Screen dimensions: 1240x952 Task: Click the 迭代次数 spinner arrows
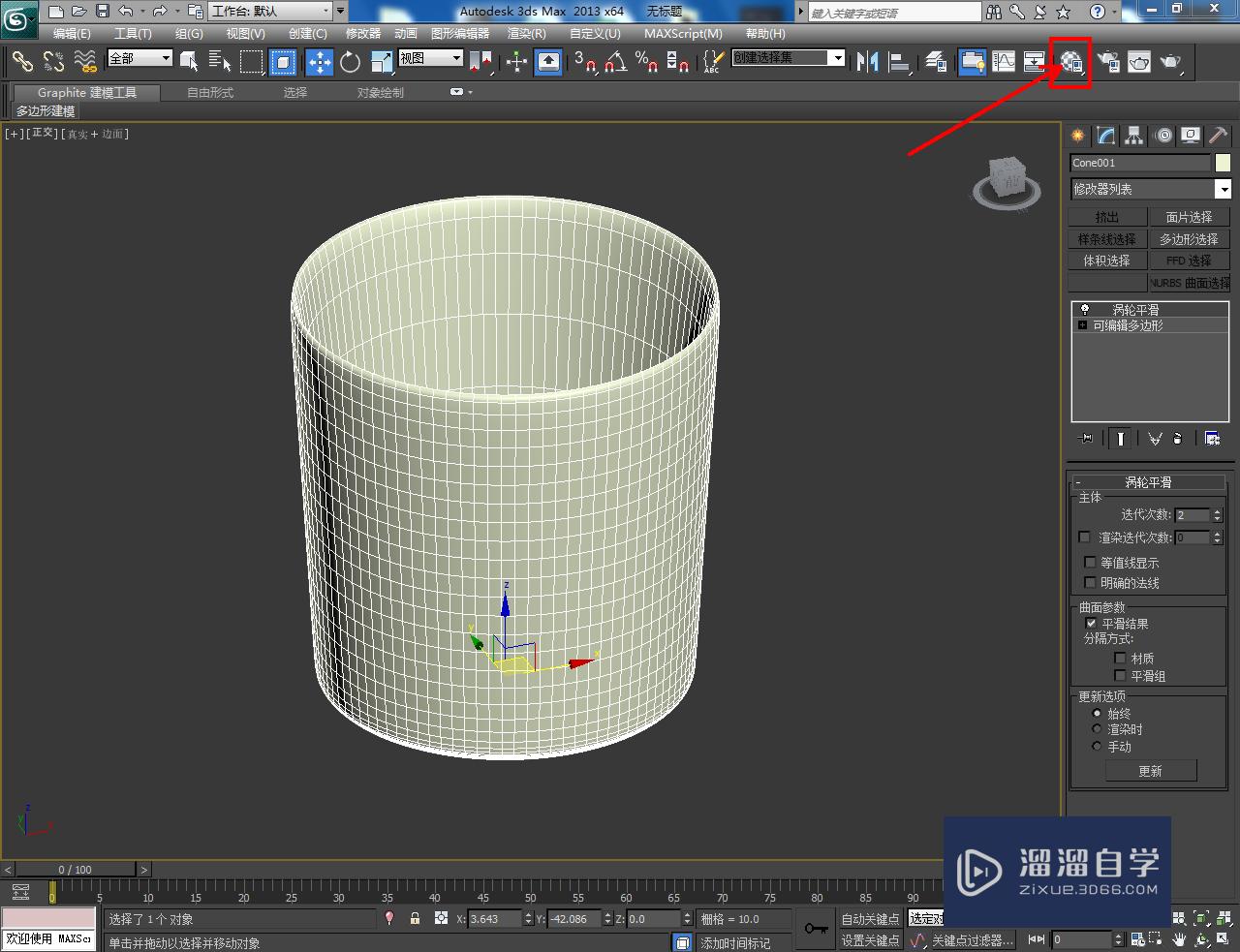click(1218, 514)
